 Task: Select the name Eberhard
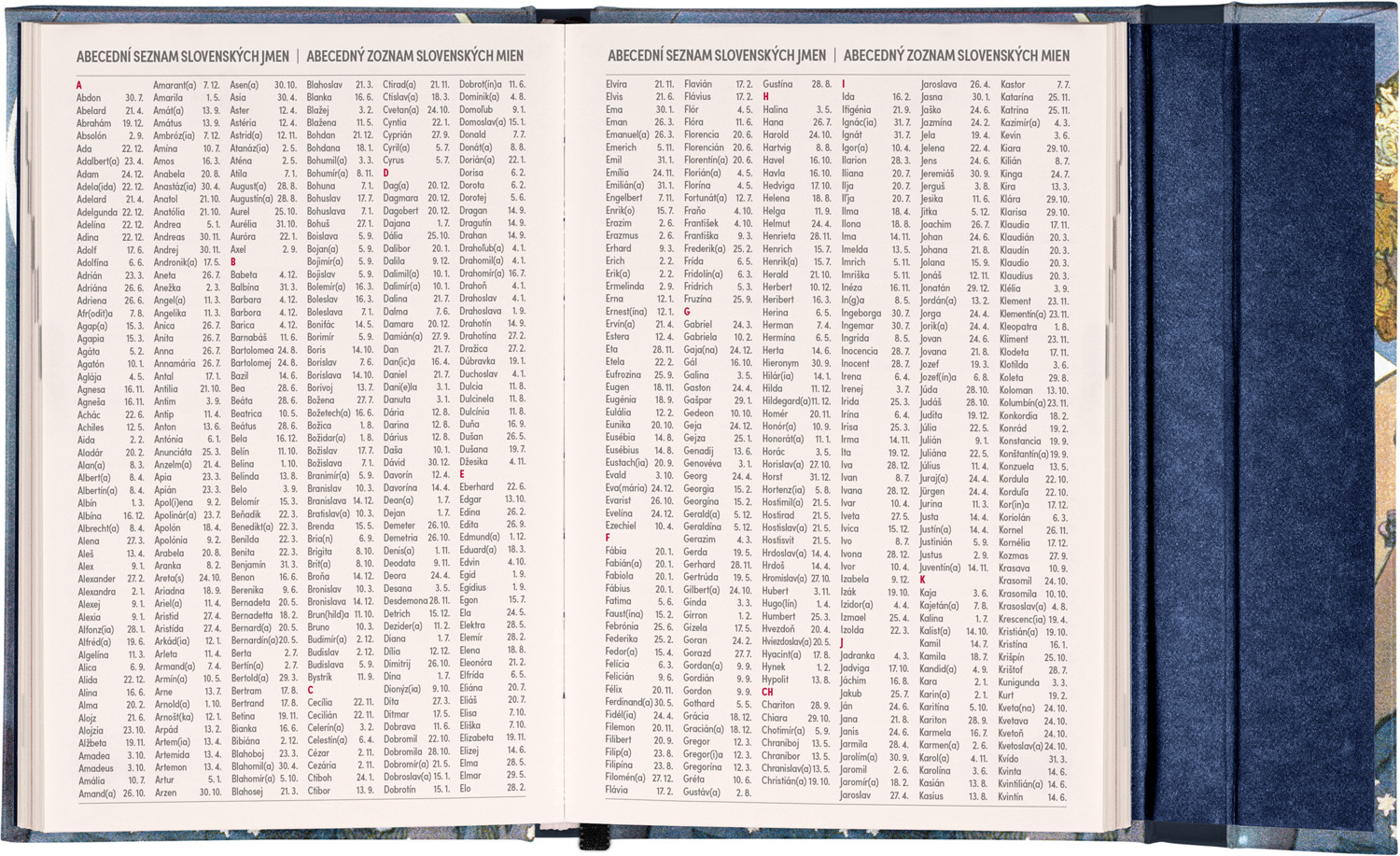click(x=477, y=487)
